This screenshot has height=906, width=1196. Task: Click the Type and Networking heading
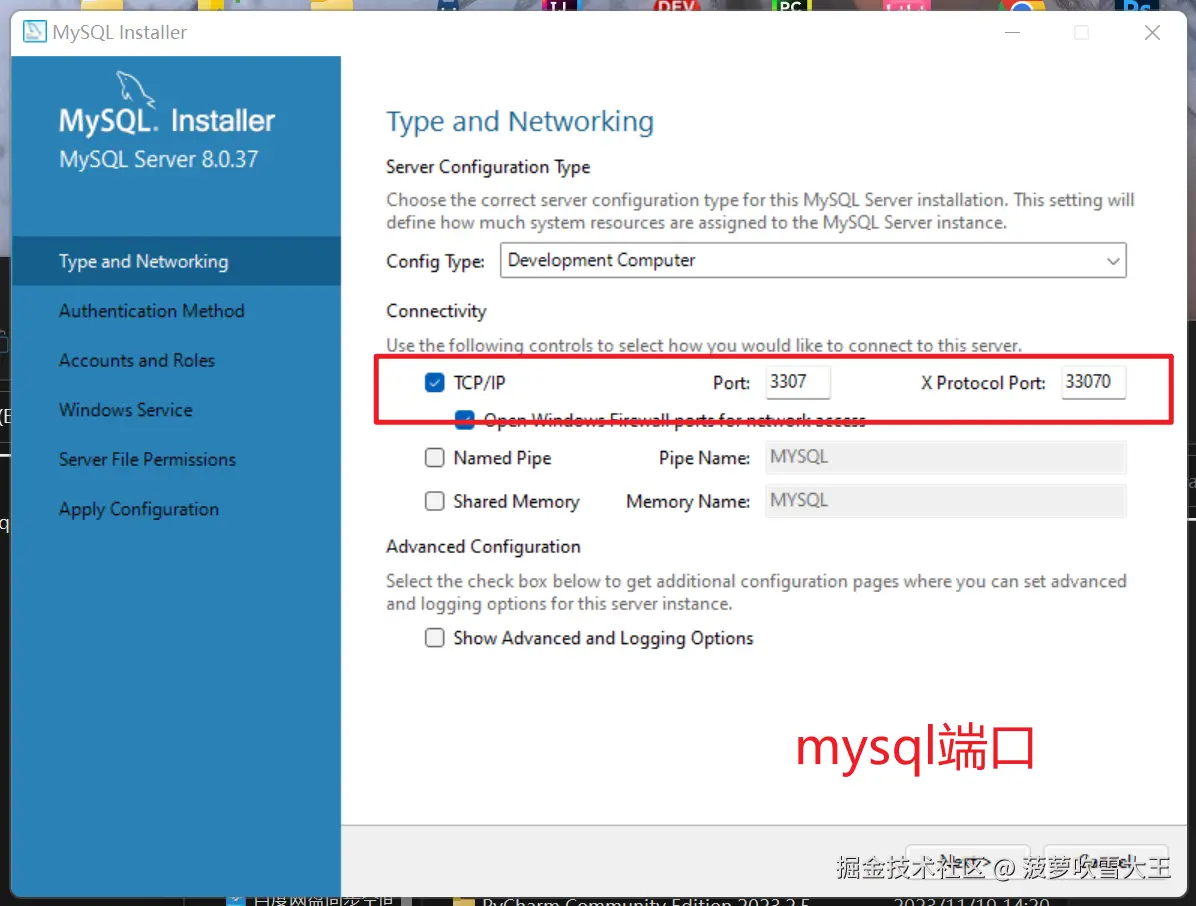[519, 122]
